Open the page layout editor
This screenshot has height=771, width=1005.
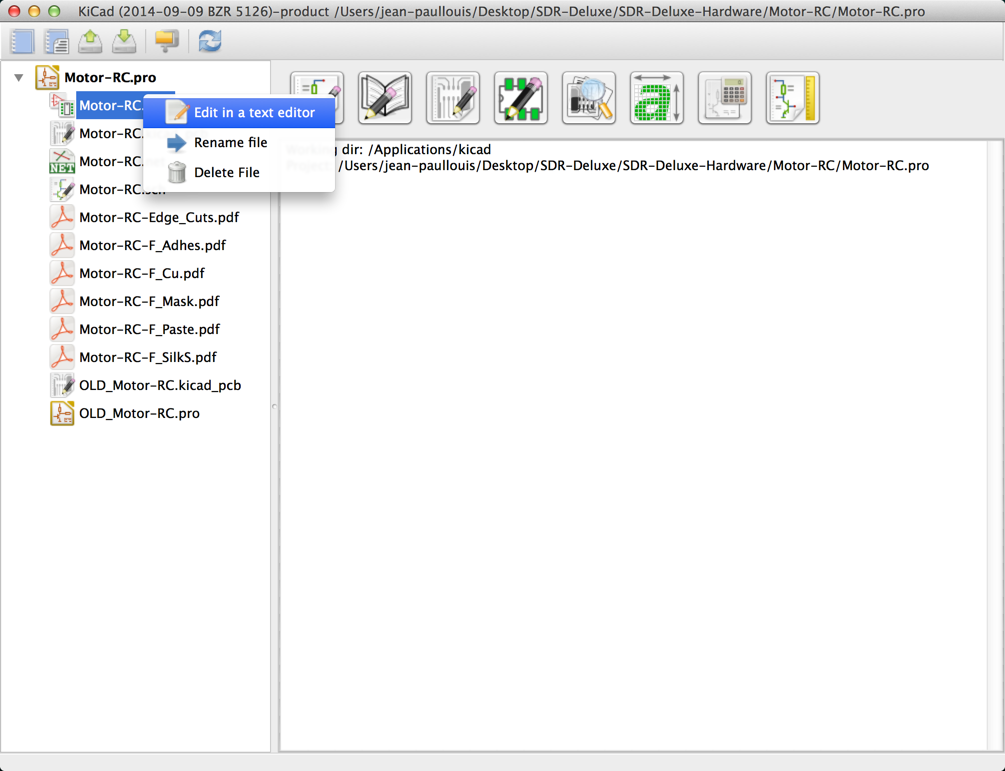click(x=793, y=98)
